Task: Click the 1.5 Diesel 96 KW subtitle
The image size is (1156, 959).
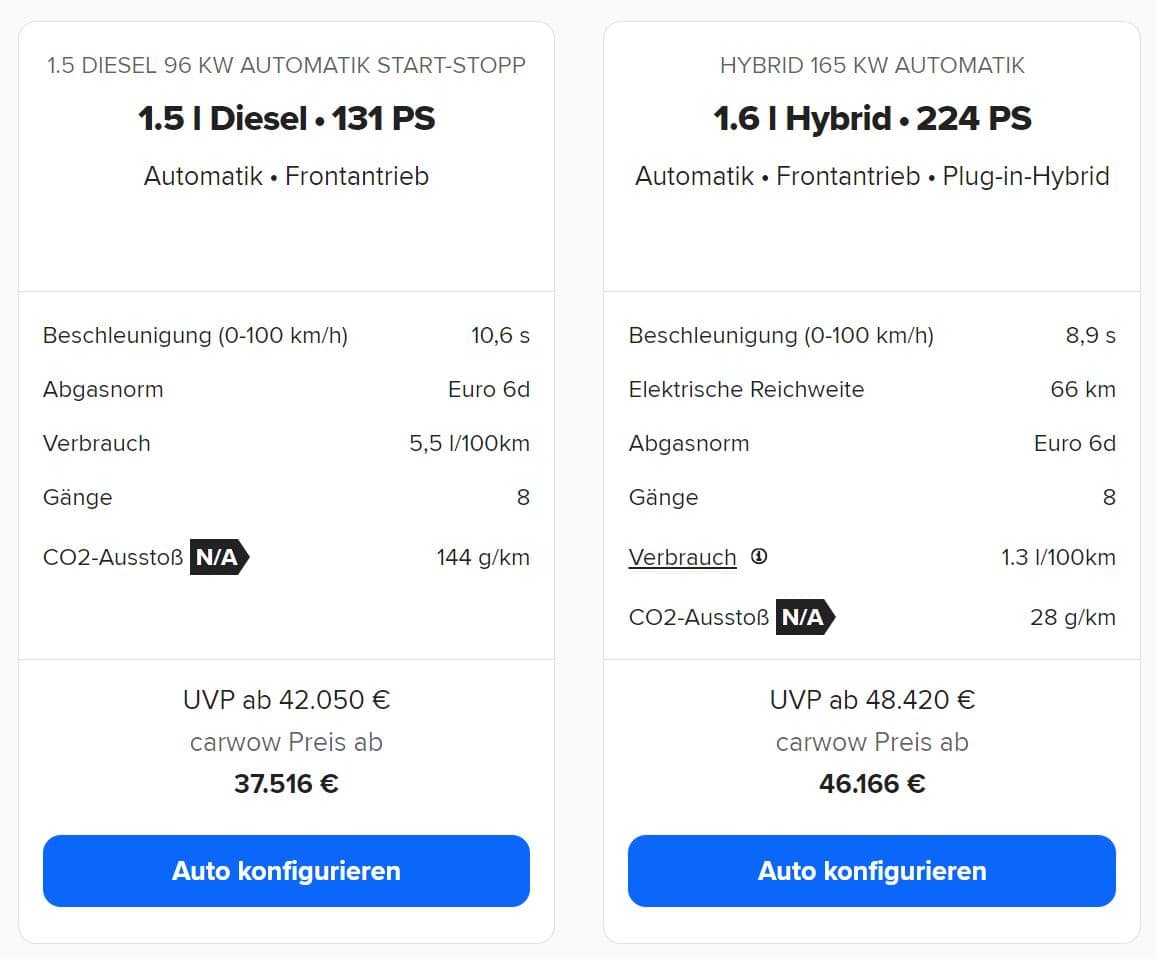Action: coord(286,65)
